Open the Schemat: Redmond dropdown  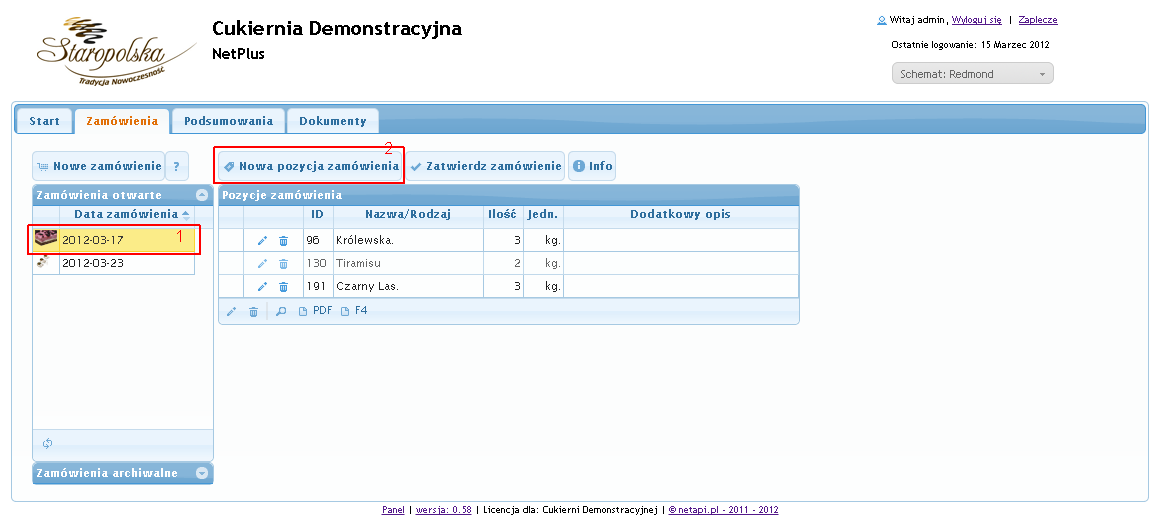973,74
